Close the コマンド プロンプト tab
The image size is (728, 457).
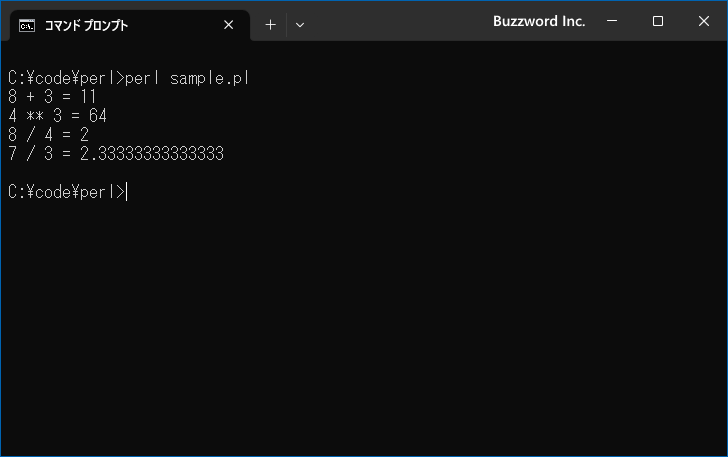tap(228, 25)
